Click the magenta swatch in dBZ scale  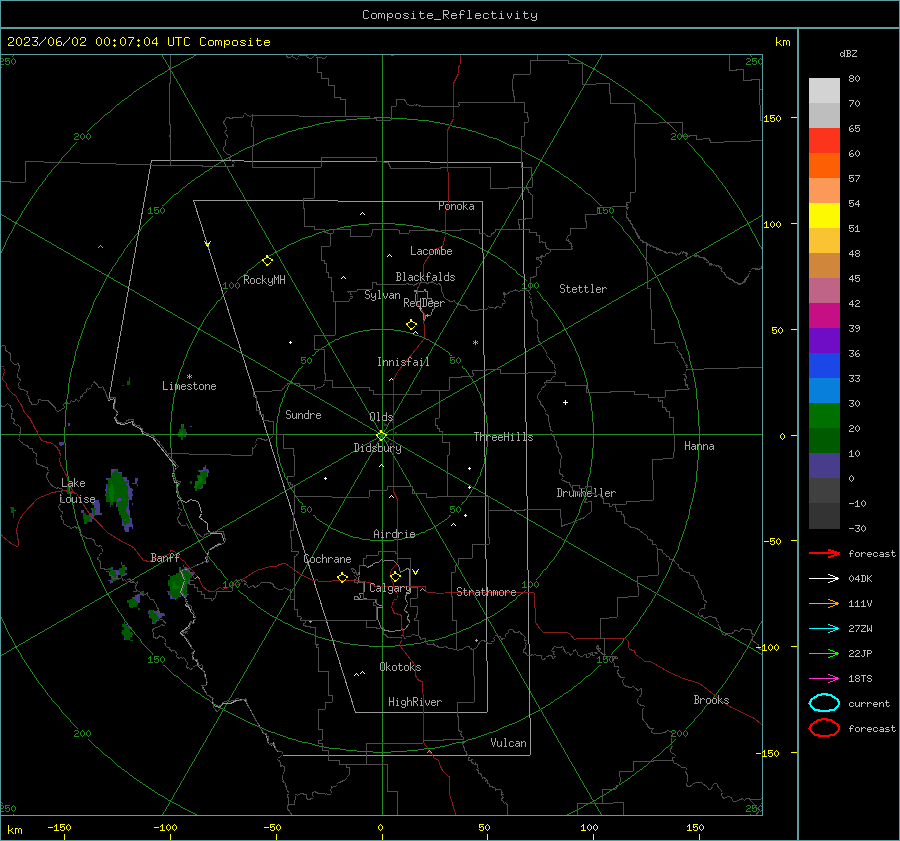(x=824, y=315)
